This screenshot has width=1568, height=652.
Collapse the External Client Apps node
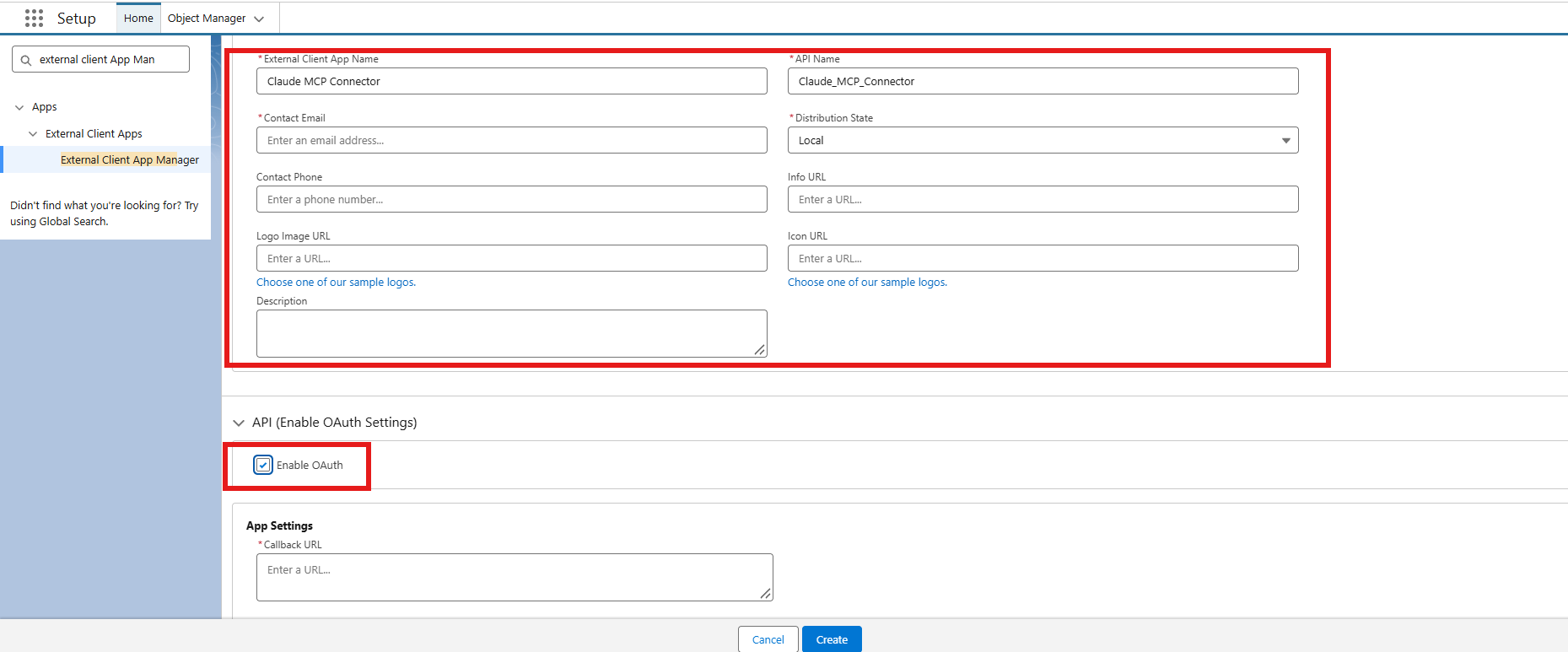[33, 134]
